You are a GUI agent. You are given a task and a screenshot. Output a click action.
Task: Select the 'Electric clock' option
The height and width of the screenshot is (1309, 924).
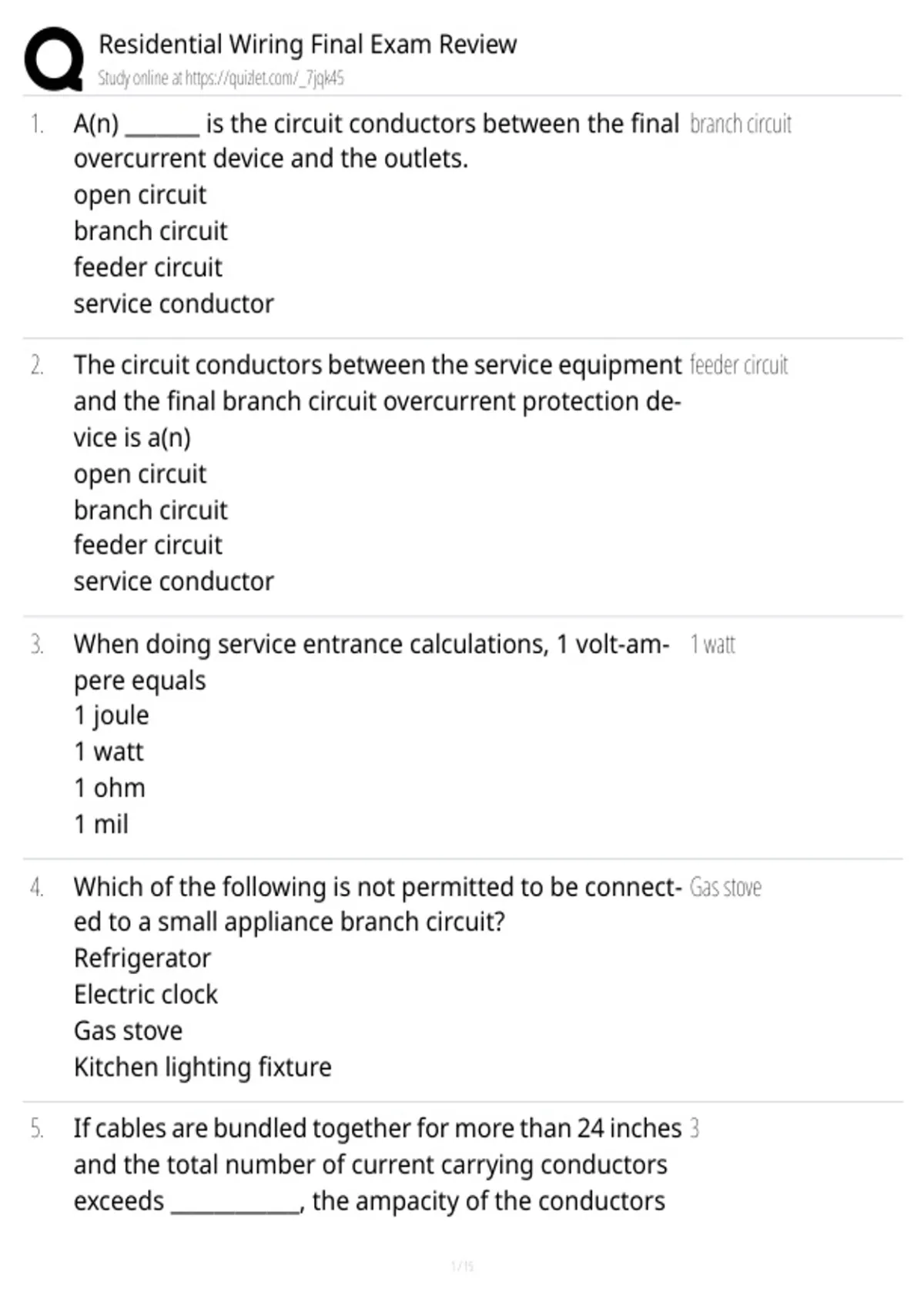point(146,994)
